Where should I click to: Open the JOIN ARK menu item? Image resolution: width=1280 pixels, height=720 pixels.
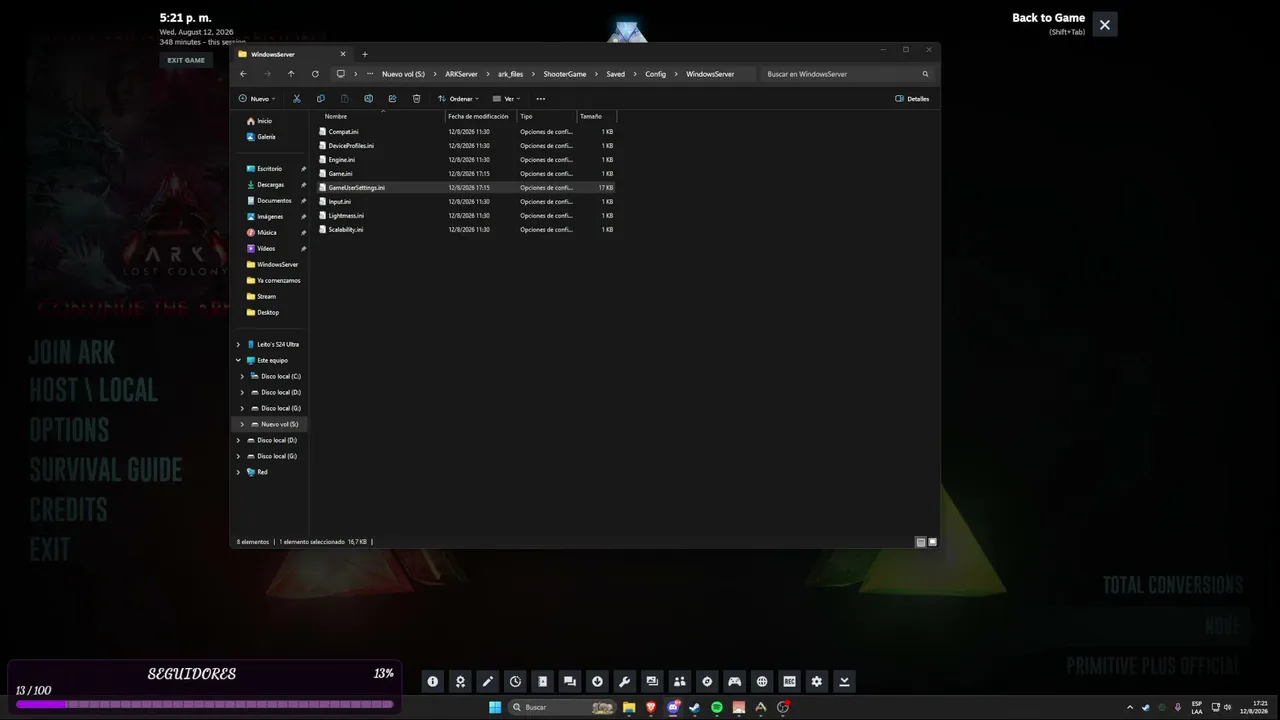(x=72, y=352)
